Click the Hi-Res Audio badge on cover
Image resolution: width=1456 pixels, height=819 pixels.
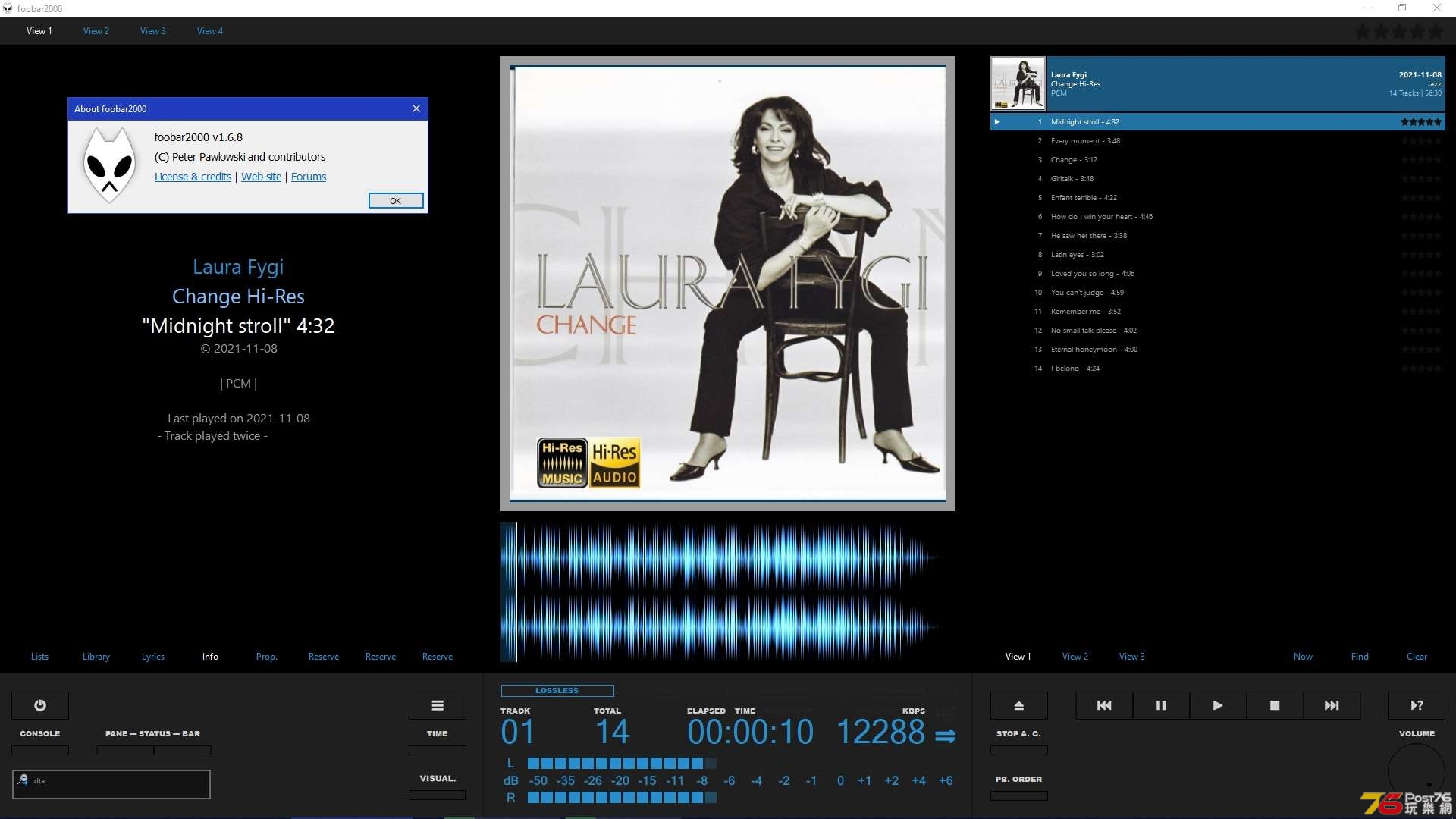[614, 463]
